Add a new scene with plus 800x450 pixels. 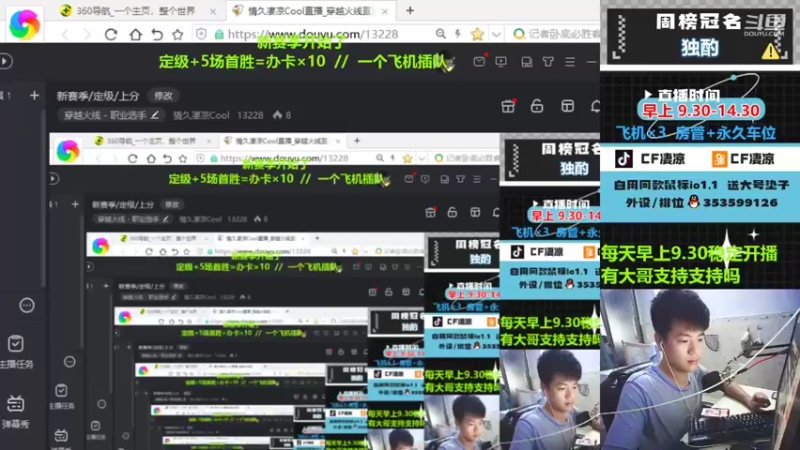tap(34, 95)
